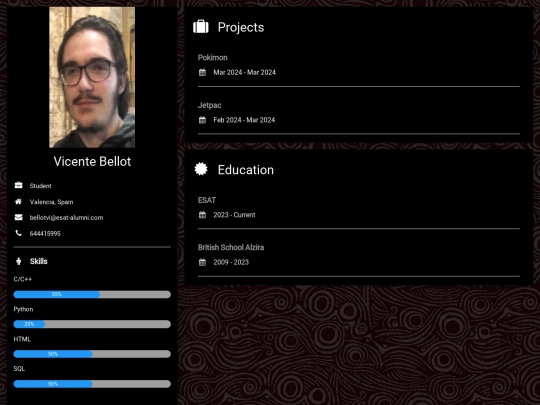
Task: Click the Valencia, Spain location text
Action: tap(51, 202)
